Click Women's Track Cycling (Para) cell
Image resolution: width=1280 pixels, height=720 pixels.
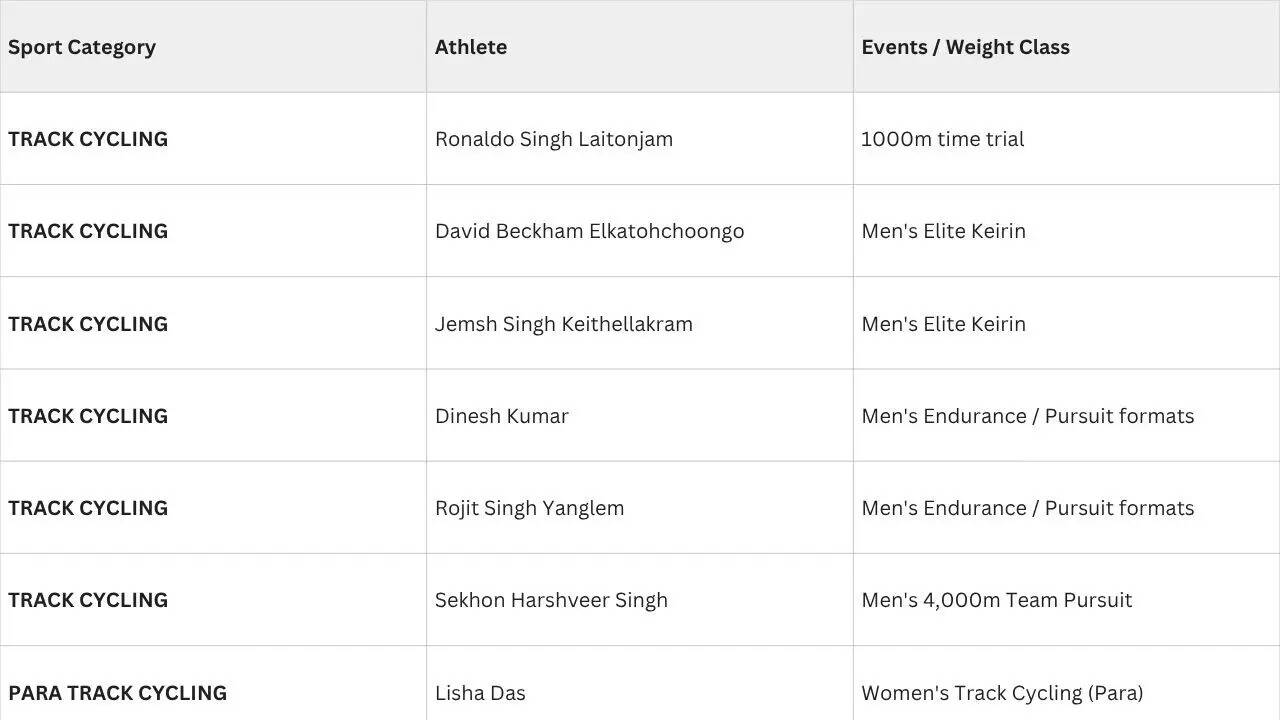tap(1066, 684)
